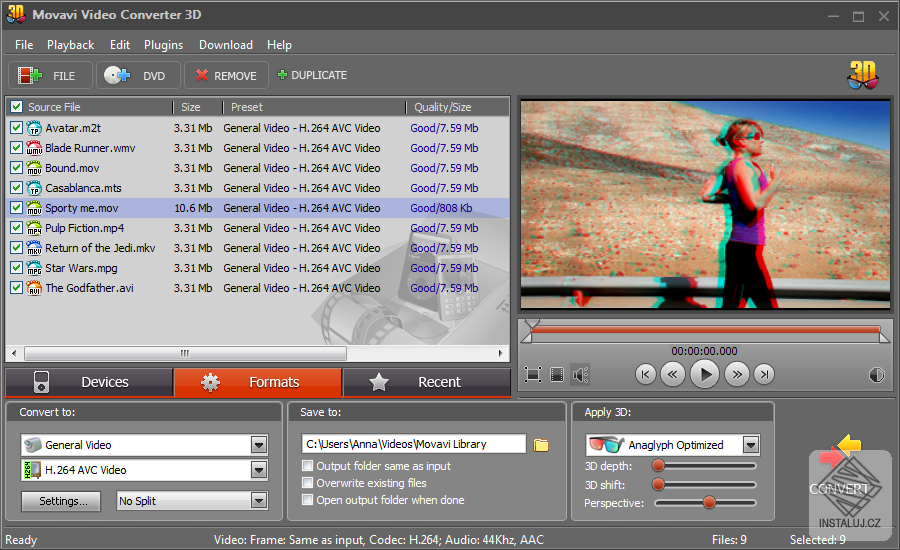Screen dimensions: 900x550
Task: Open the Edit menu
Action: pos(120,45)
